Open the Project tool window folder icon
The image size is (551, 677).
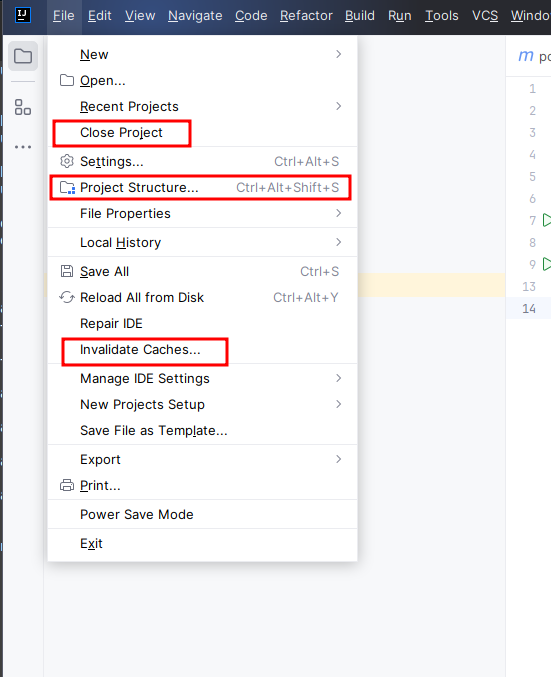23,56
